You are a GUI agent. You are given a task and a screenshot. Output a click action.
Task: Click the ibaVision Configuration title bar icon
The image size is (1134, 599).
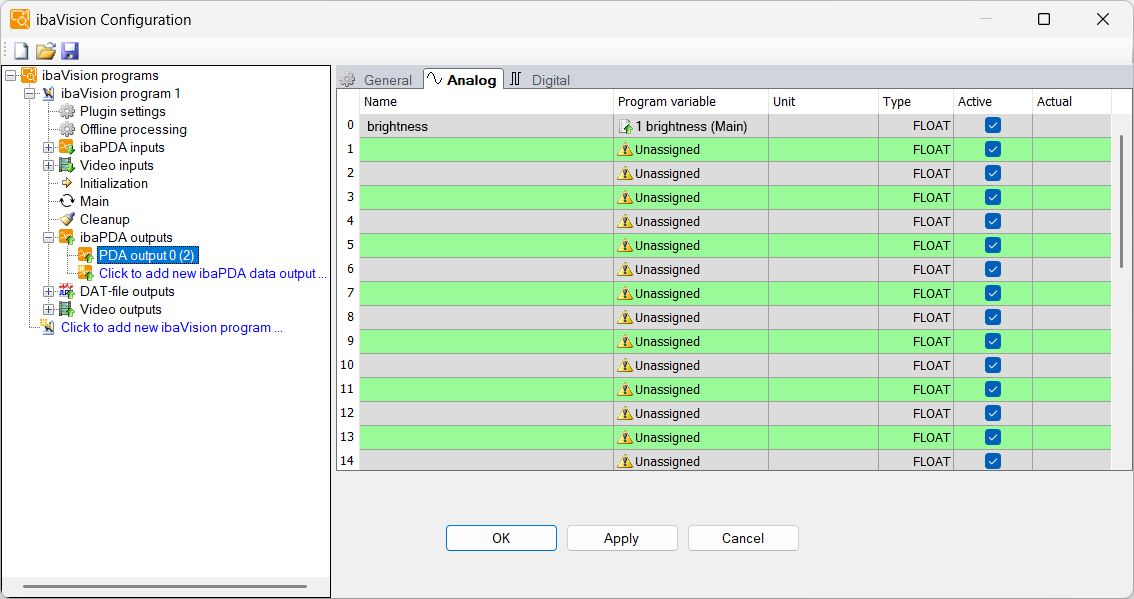coord(20,20)
